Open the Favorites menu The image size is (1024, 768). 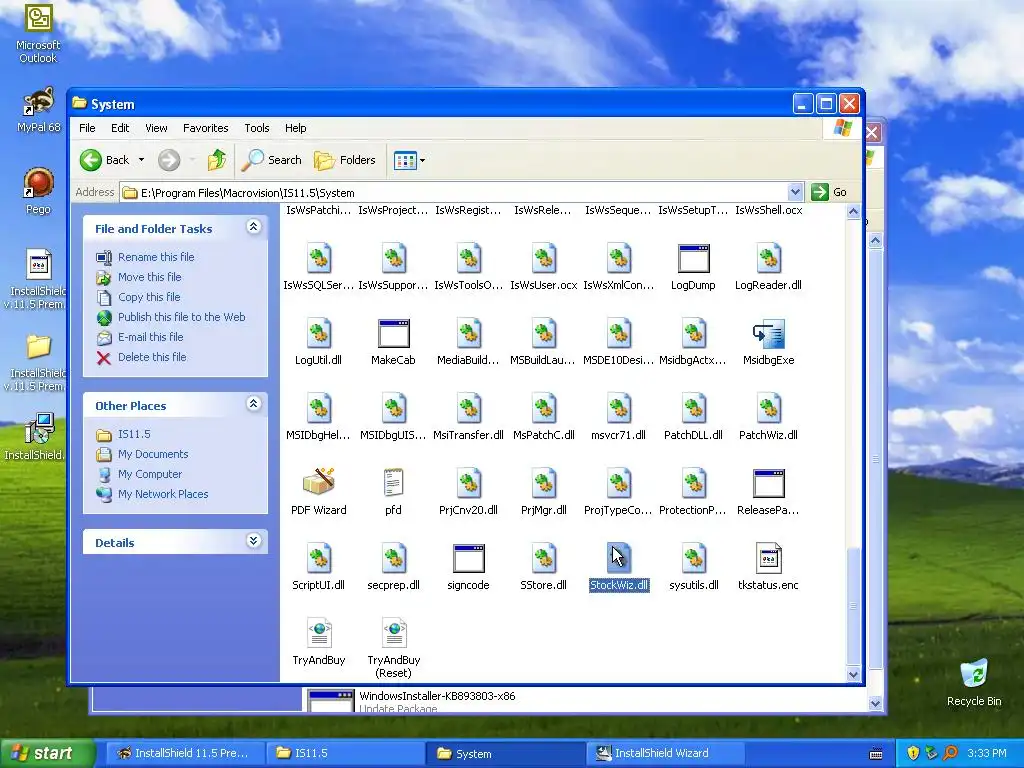pos(206,128)
